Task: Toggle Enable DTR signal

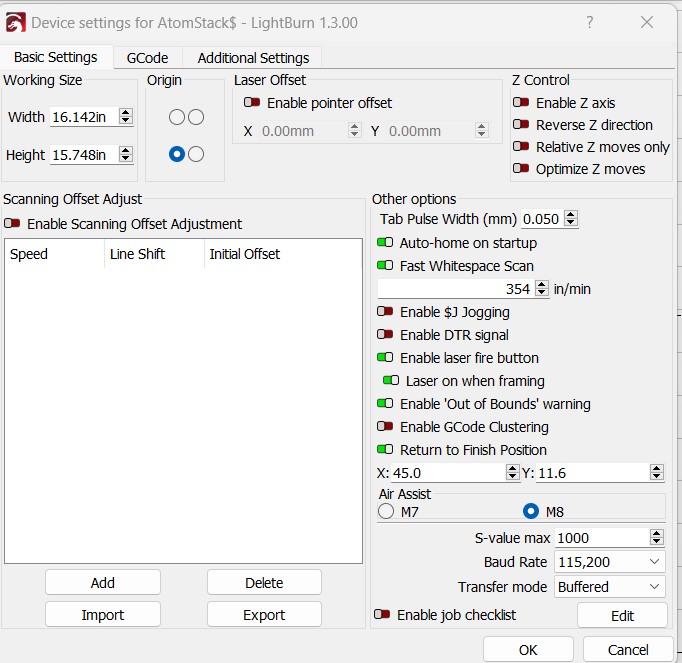Action: pos(385,335)
